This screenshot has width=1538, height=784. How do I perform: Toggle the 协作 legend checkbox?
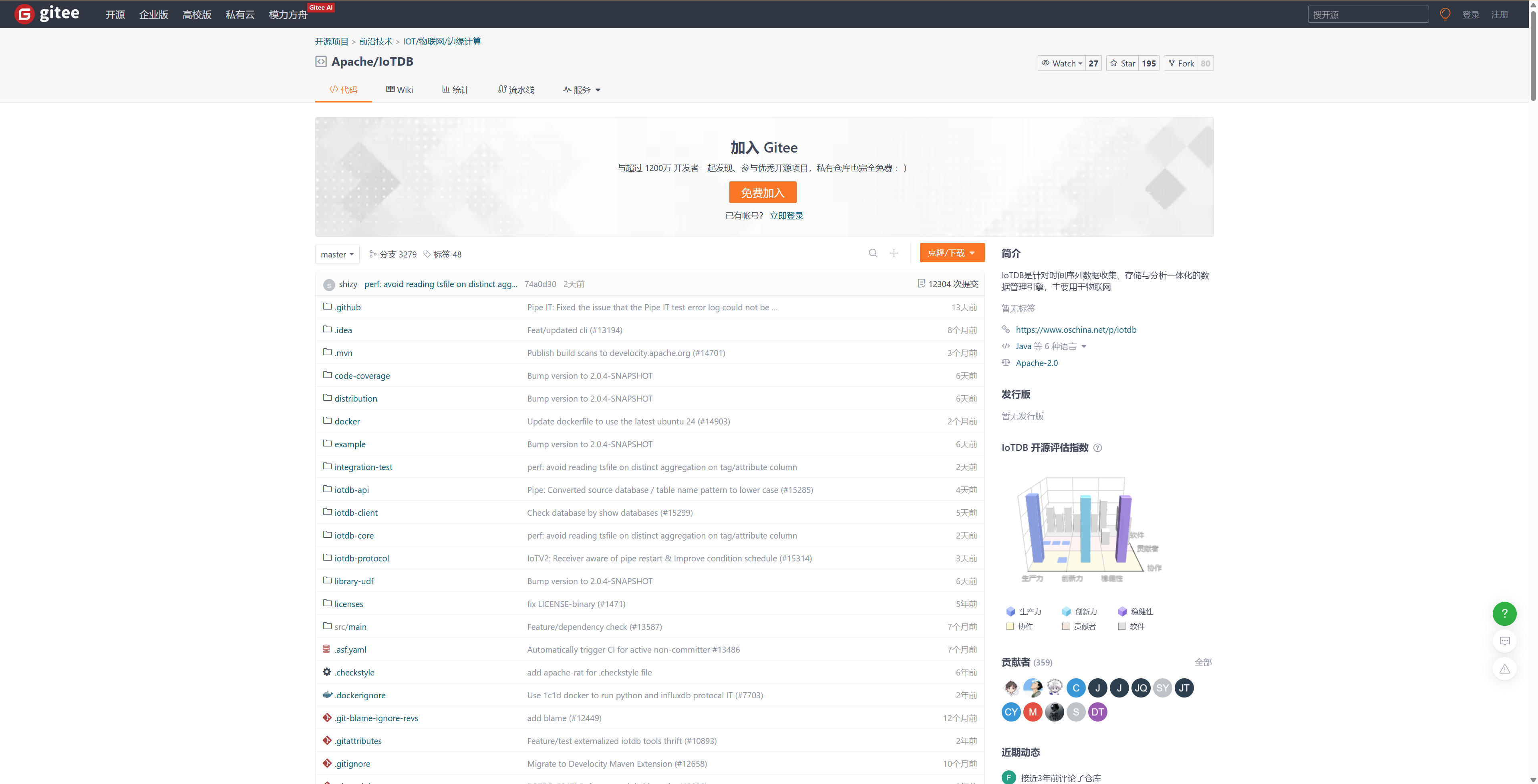coord(1010,626)
